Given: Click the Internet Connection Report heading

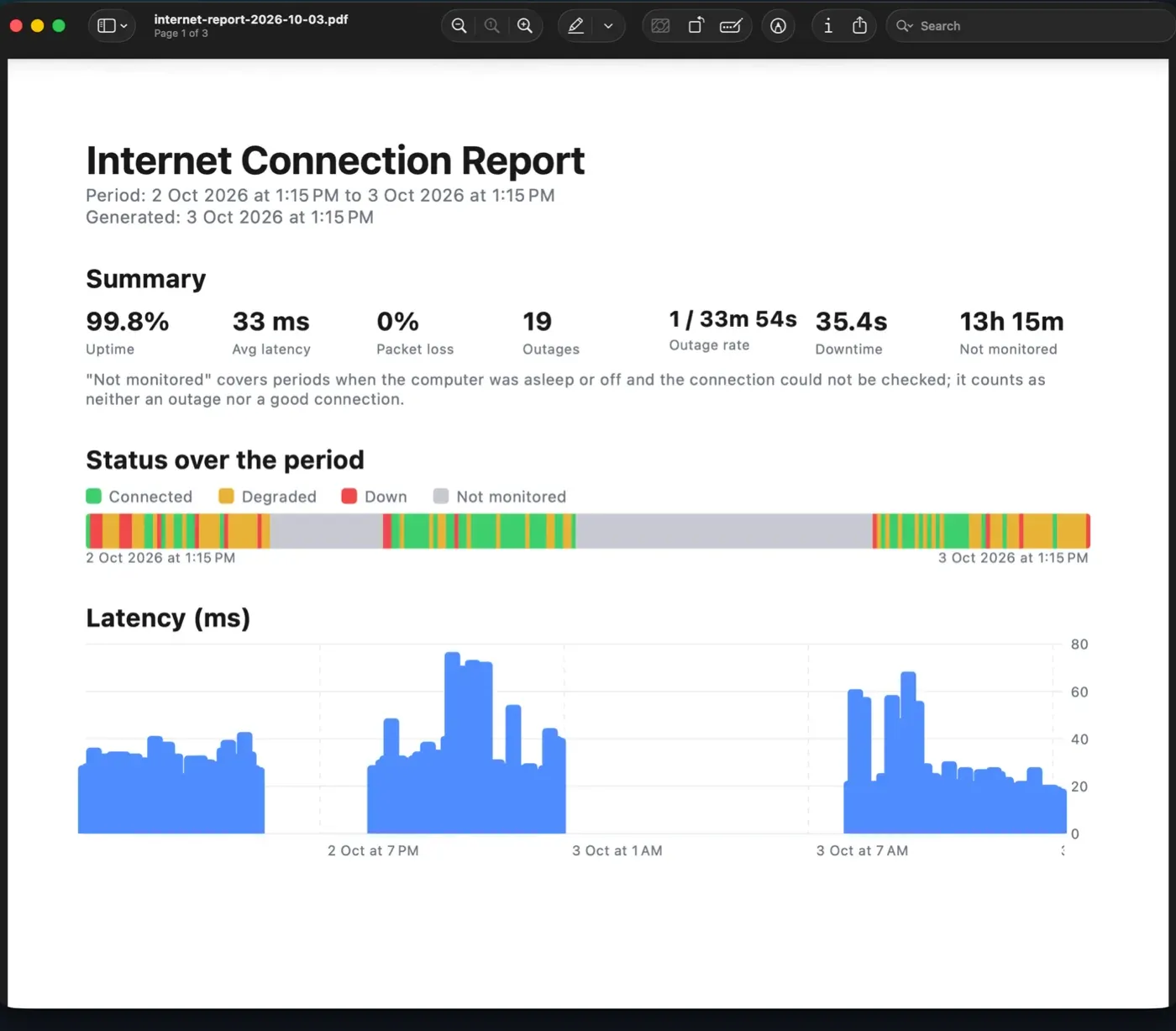Looking at the screenshot, I should tap(335, 160).
